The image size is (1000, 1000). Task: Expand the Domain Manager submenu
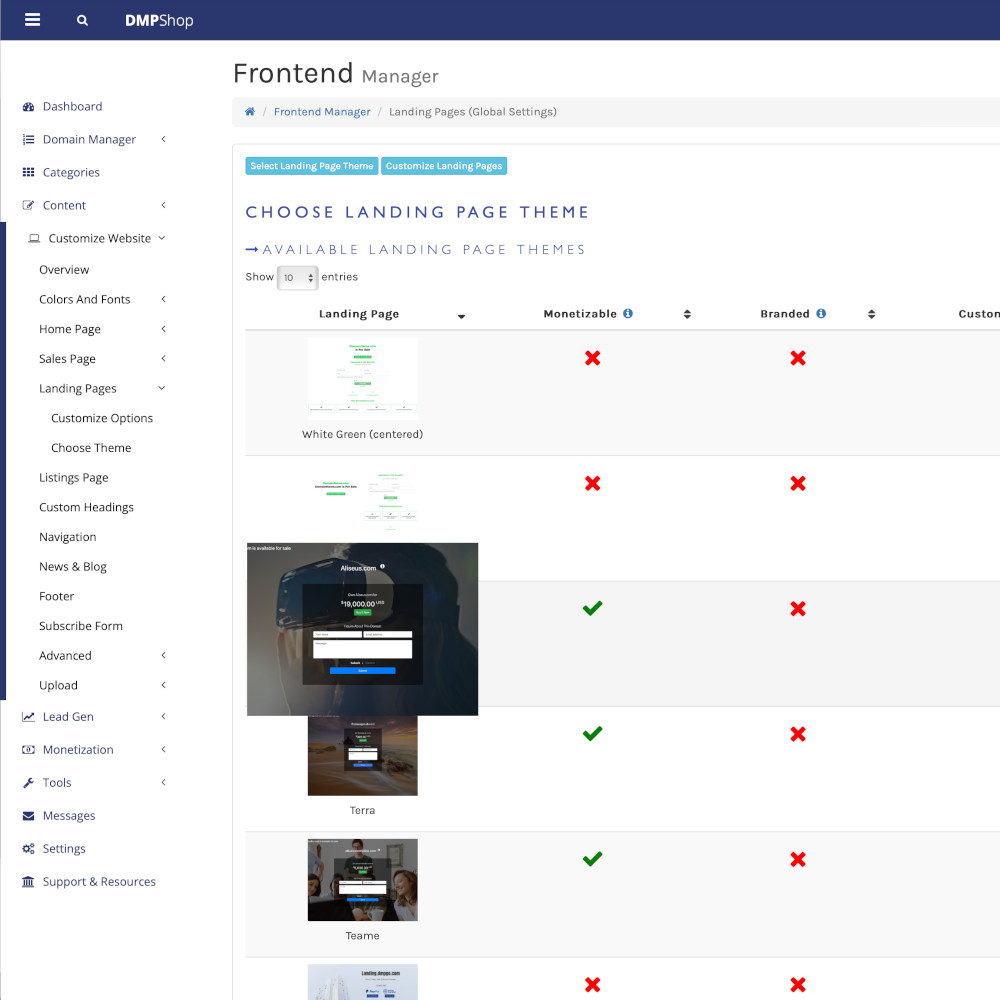(163, 140)
